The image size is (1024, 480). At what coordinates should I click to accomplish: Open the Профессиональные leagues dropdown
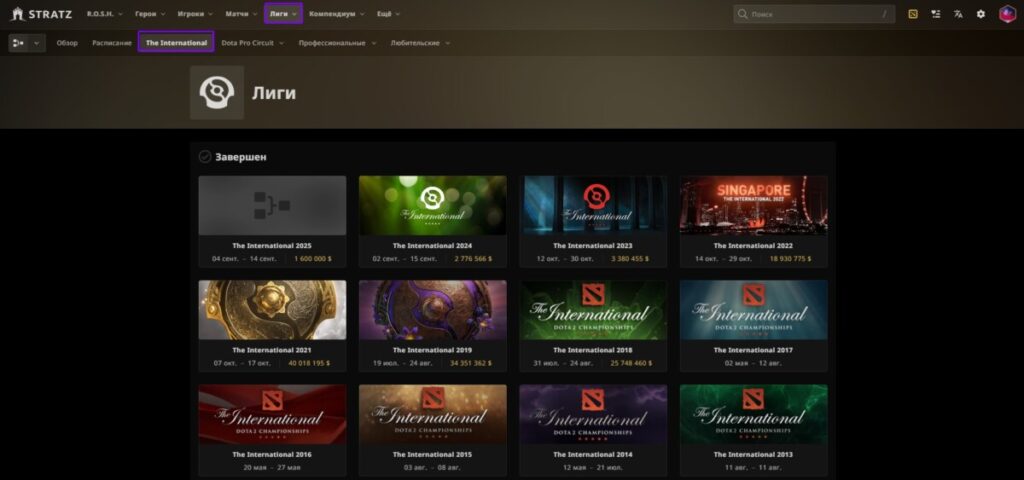point(337,43)
